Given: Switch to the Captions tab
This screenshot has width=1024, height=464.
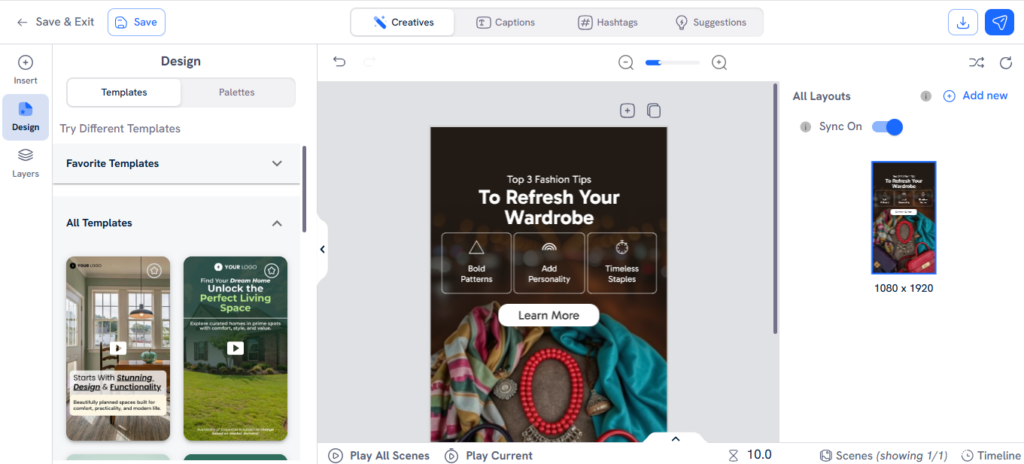Looking at the screenshot, I should coord(505,22).
